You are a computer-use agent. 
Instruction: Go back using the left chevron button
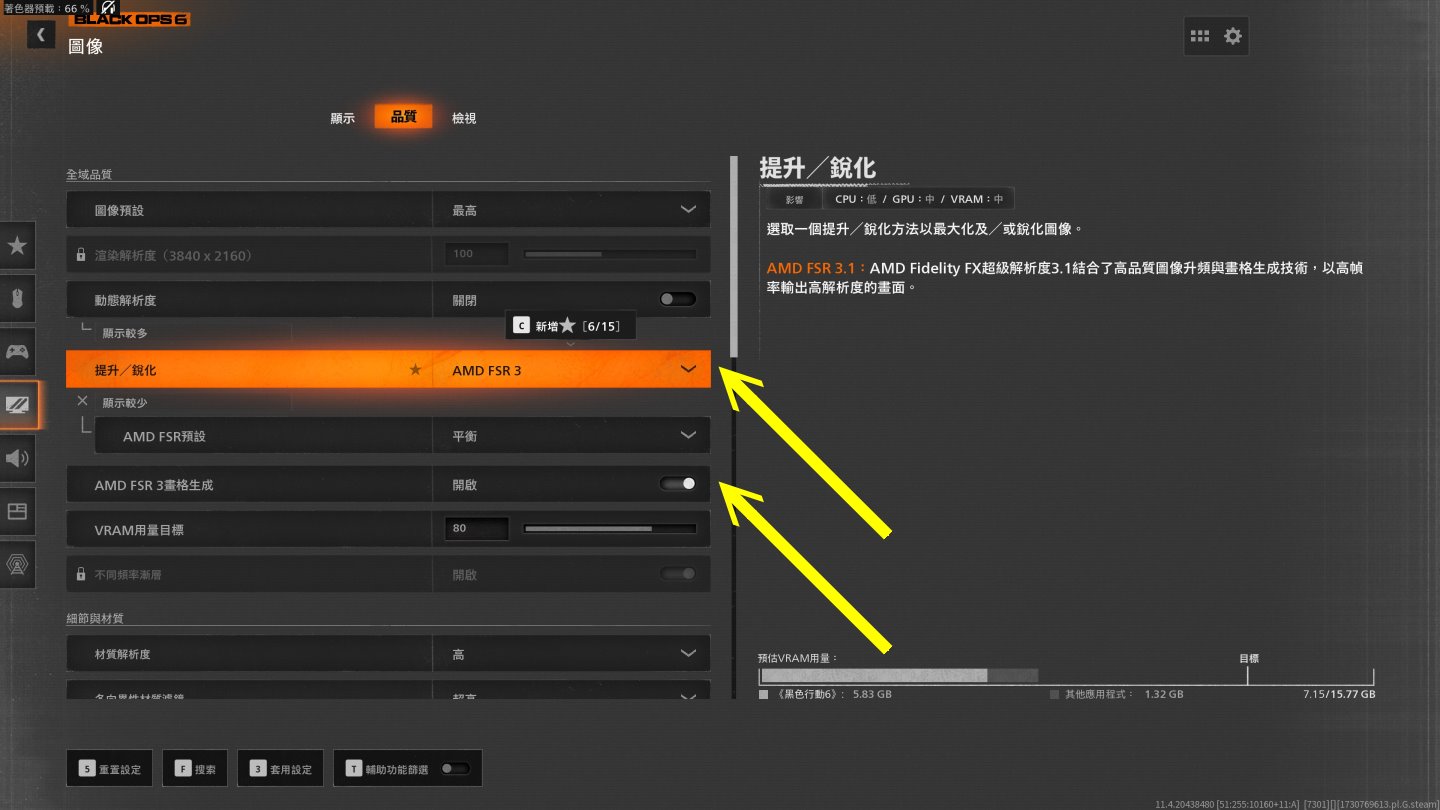[x=40, y=35]
